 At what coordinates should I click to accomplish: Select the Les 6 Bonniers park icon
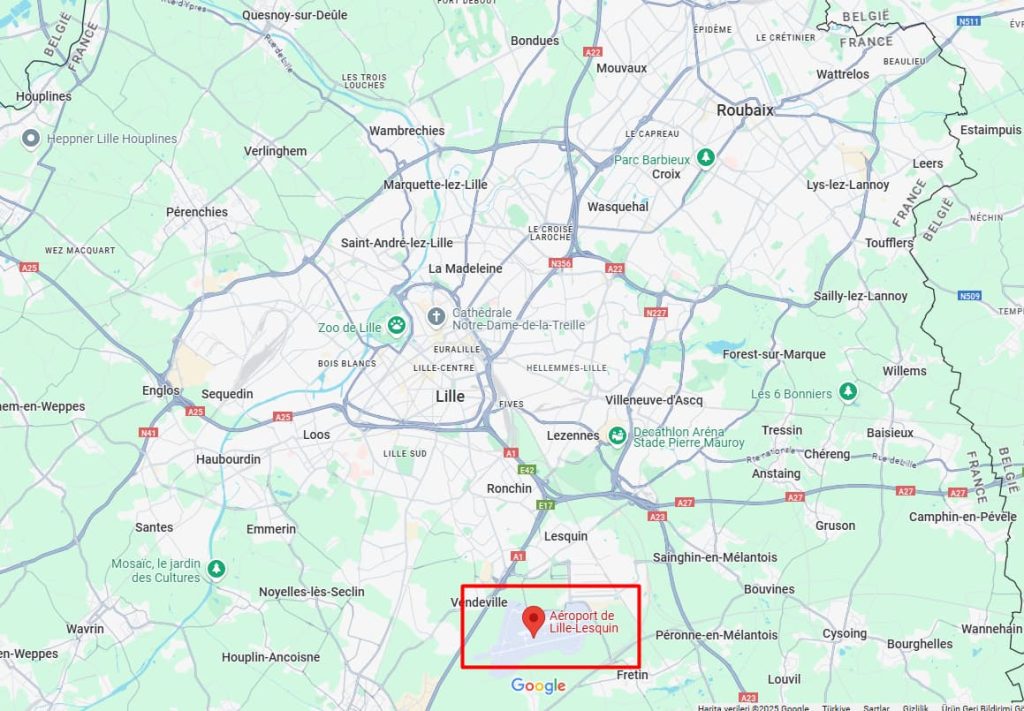848,392
